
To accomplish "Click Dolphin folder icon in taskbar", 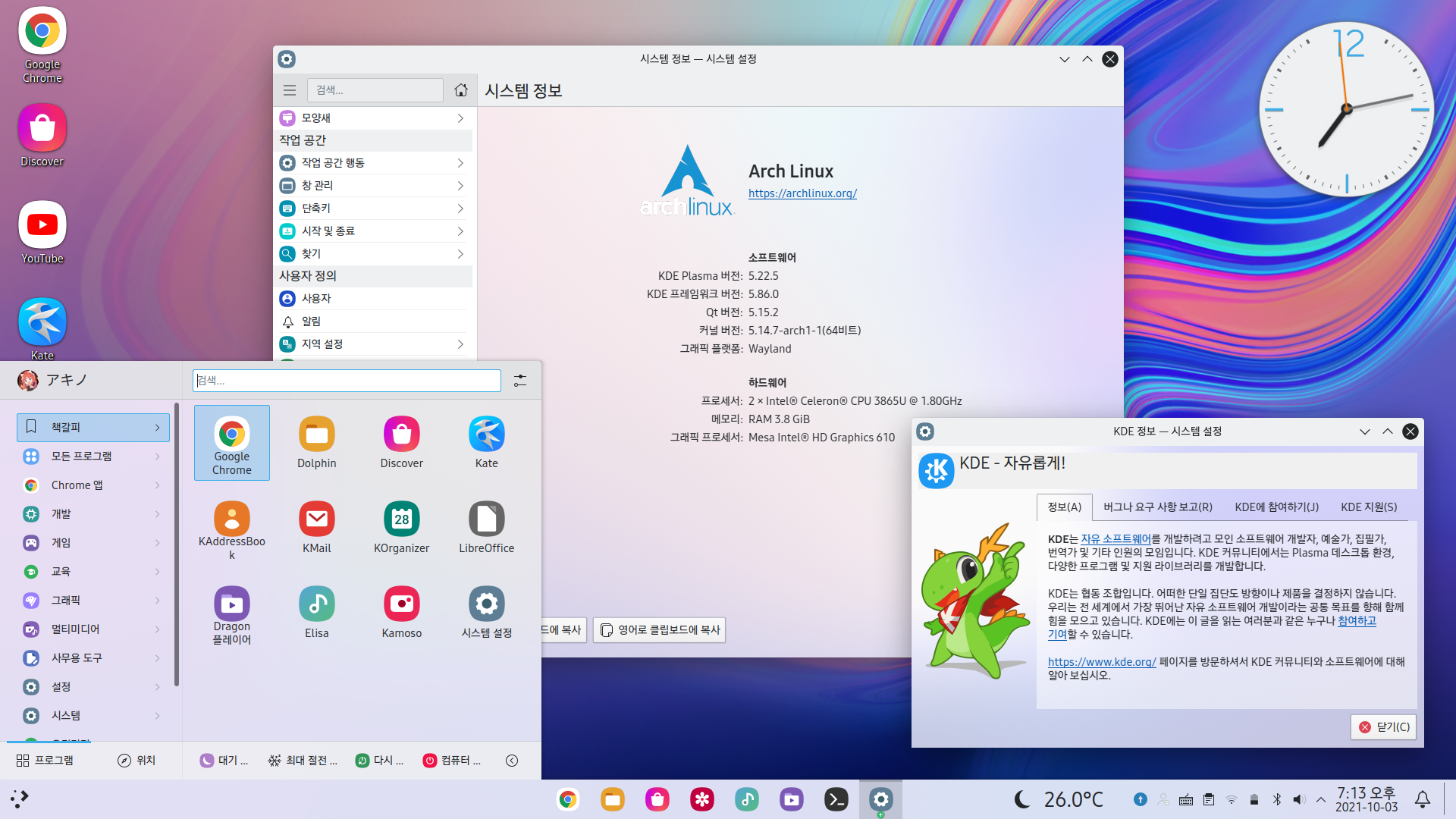I will [x=613, y=799].
